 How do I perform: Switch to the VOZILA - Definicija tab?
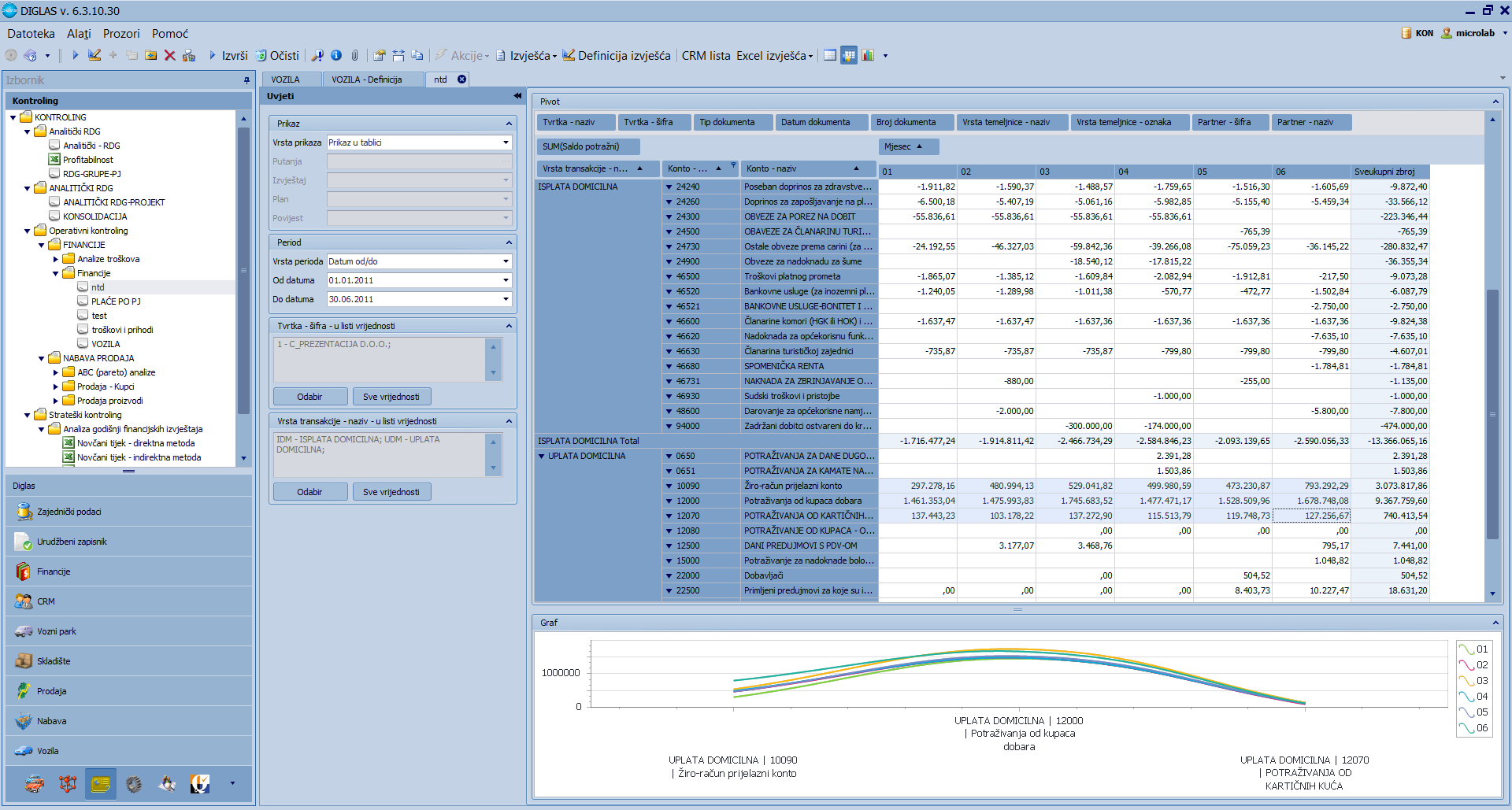(x=366, y=80)
